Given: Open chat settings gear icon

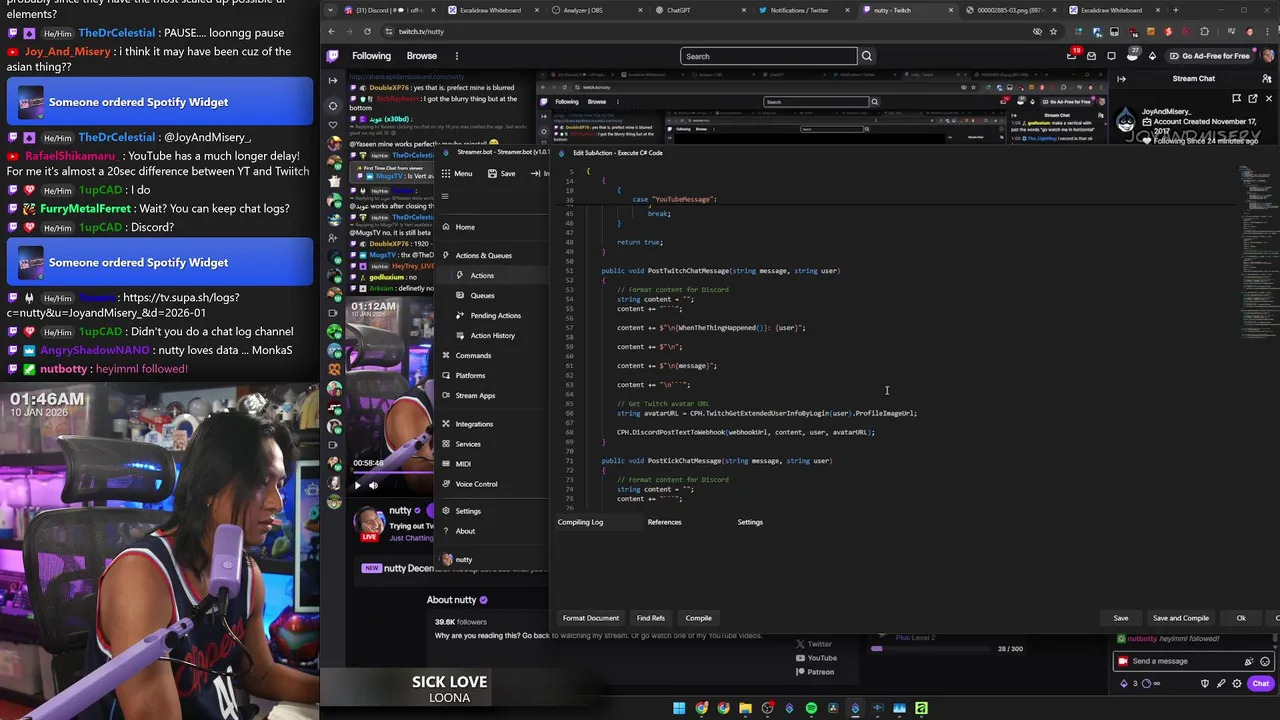Looking at the screenshot, I should pos(1237,684).
